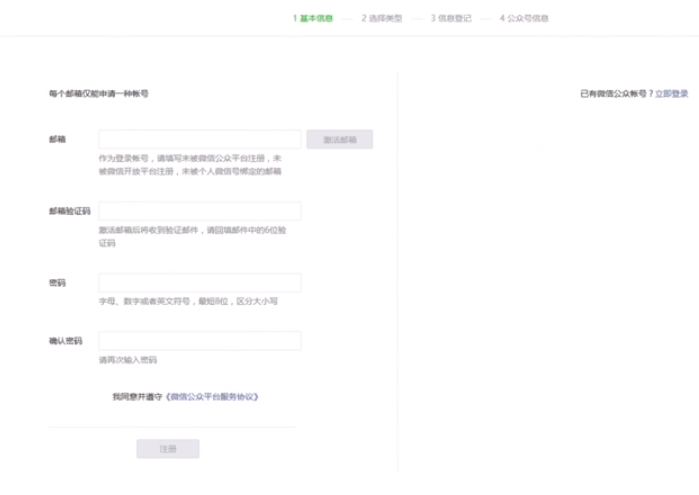Select the 确认密码 confirm password field
699x495 pixels.
coord(199,341)
